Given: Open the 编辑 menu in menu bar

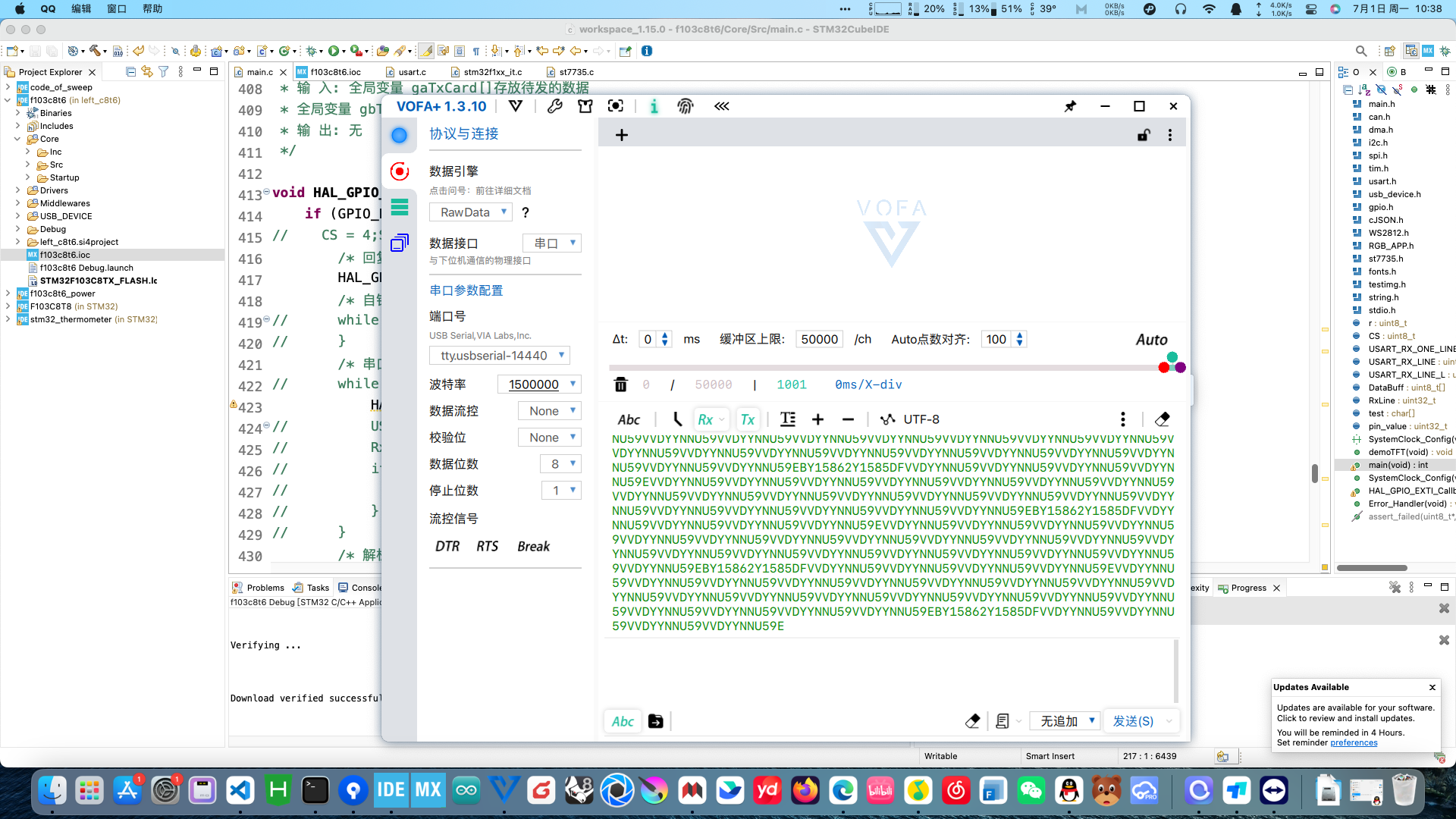Looking at the screenshot, I should pos(80,8).
